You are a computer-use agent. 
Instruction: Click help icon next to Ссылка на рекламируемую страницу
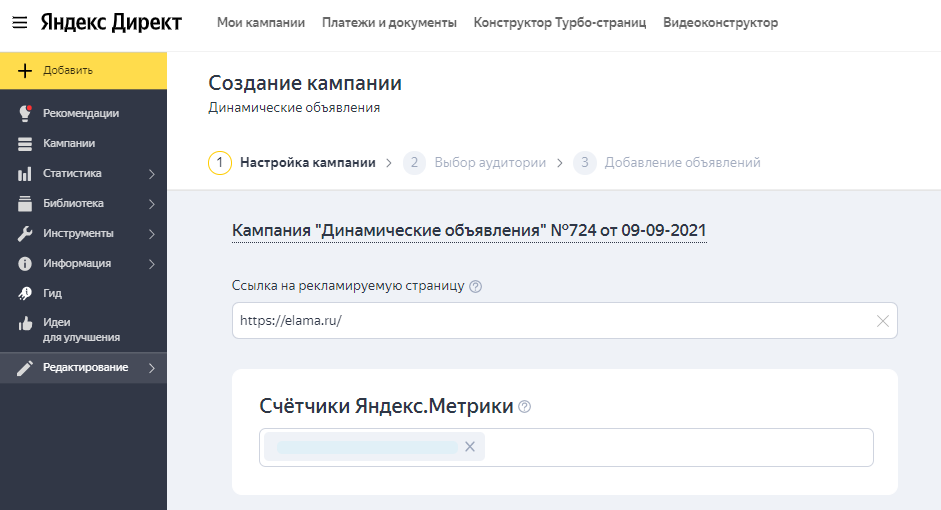point(475,287)
